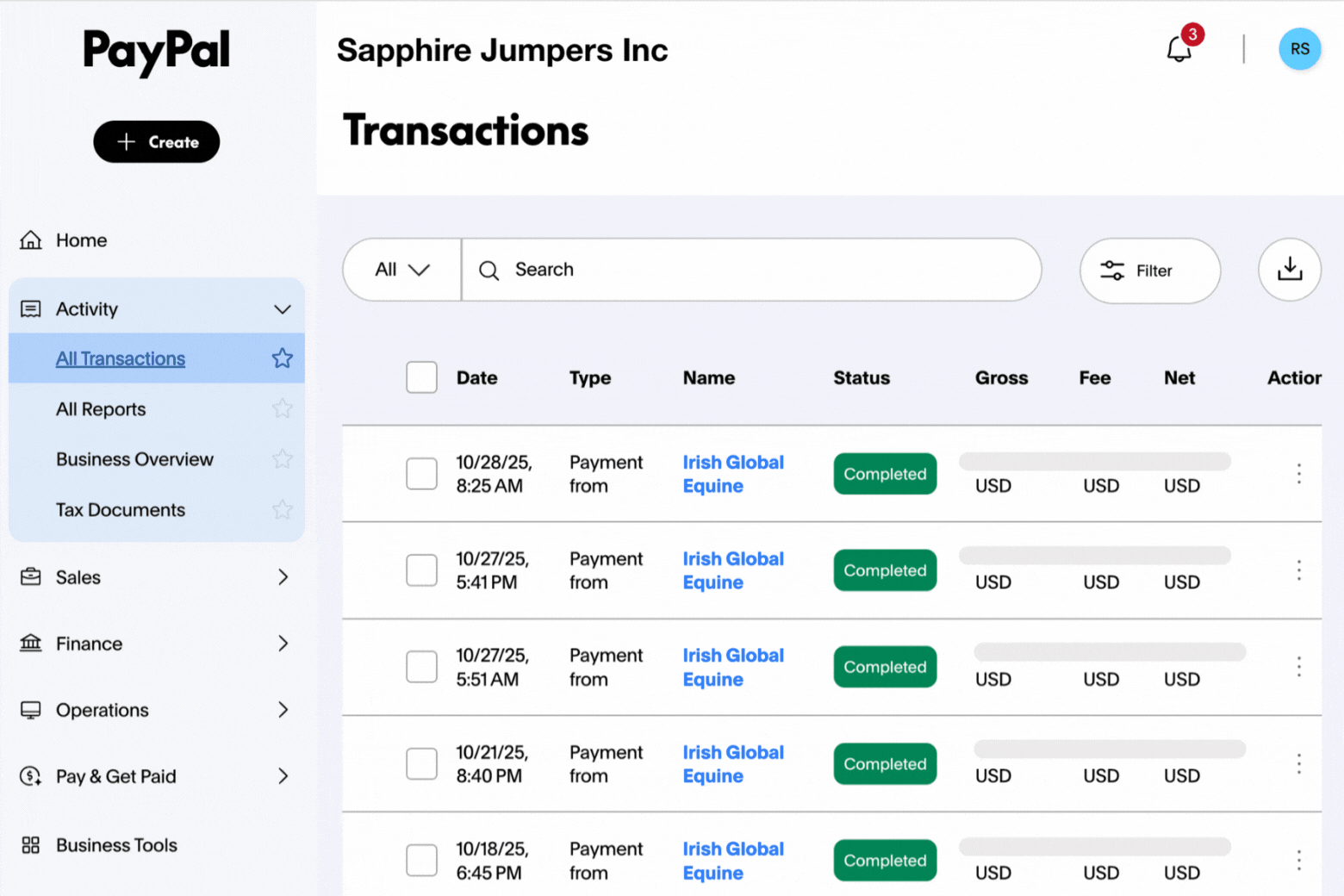Star the All Reports item

[x=282, y=408]
